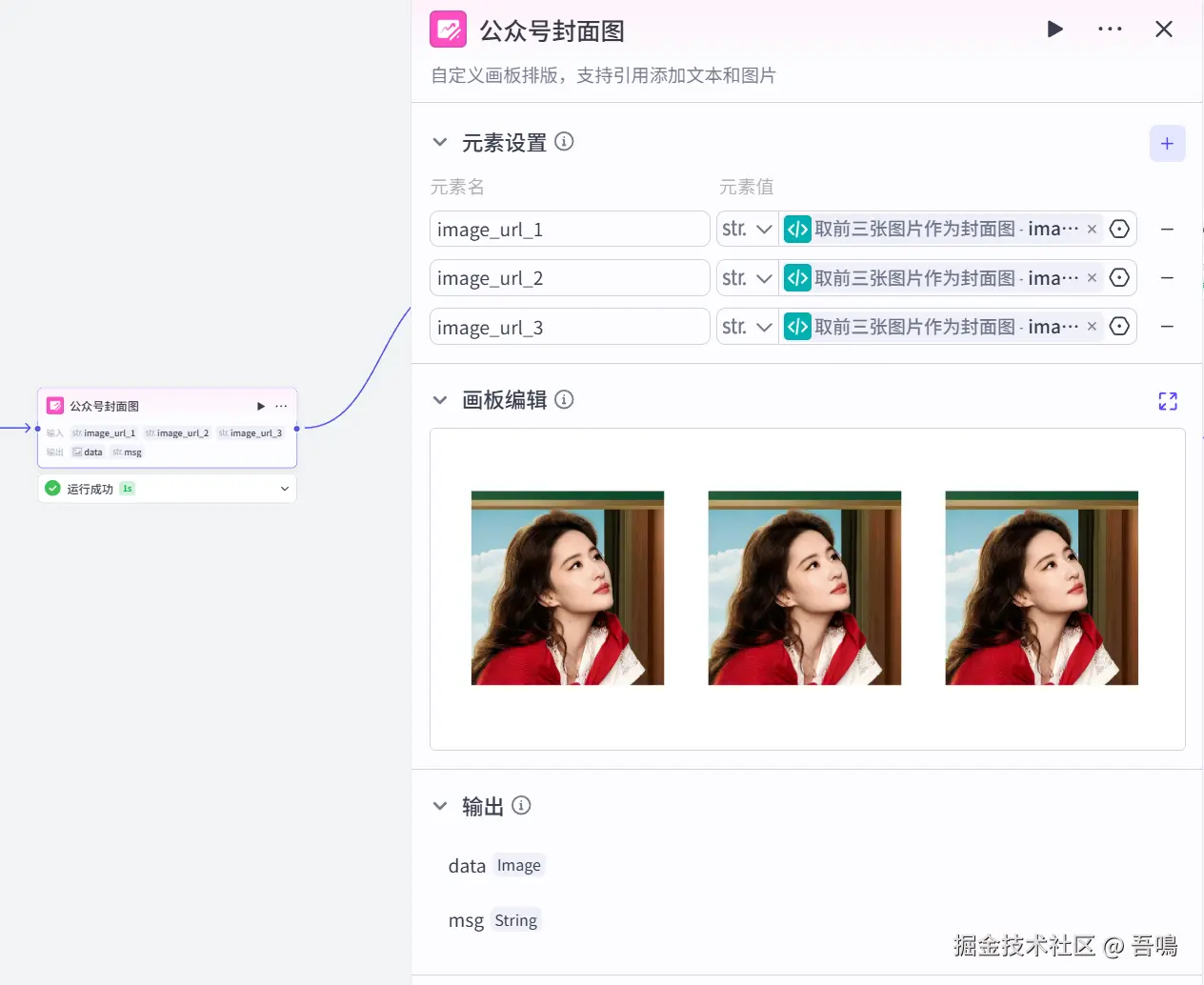Click the node's right output connection port
Screen dimensions: 1204x985
297,429
